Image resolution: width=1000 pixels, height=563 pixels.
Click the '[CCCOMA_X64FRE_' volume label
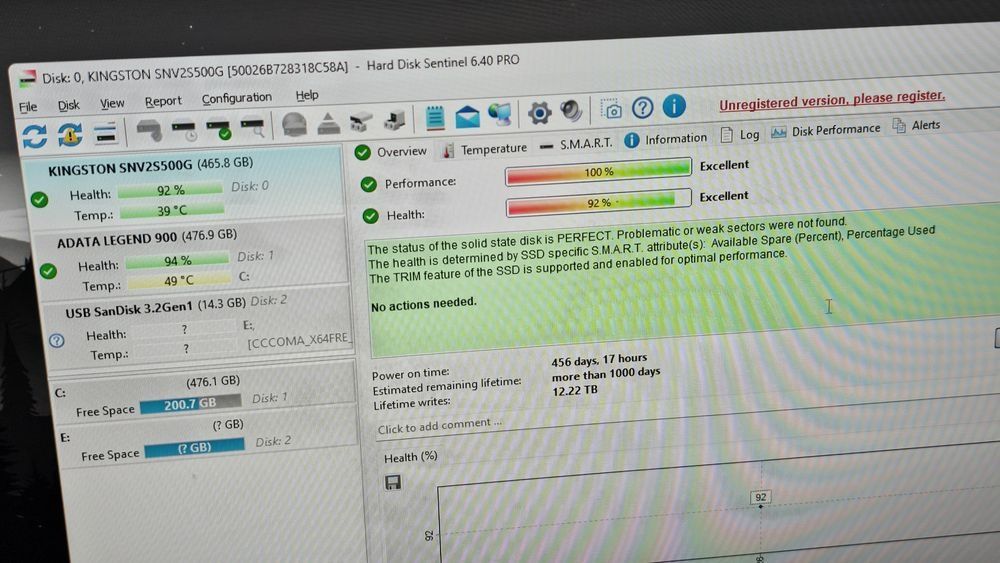pos(300,340)
